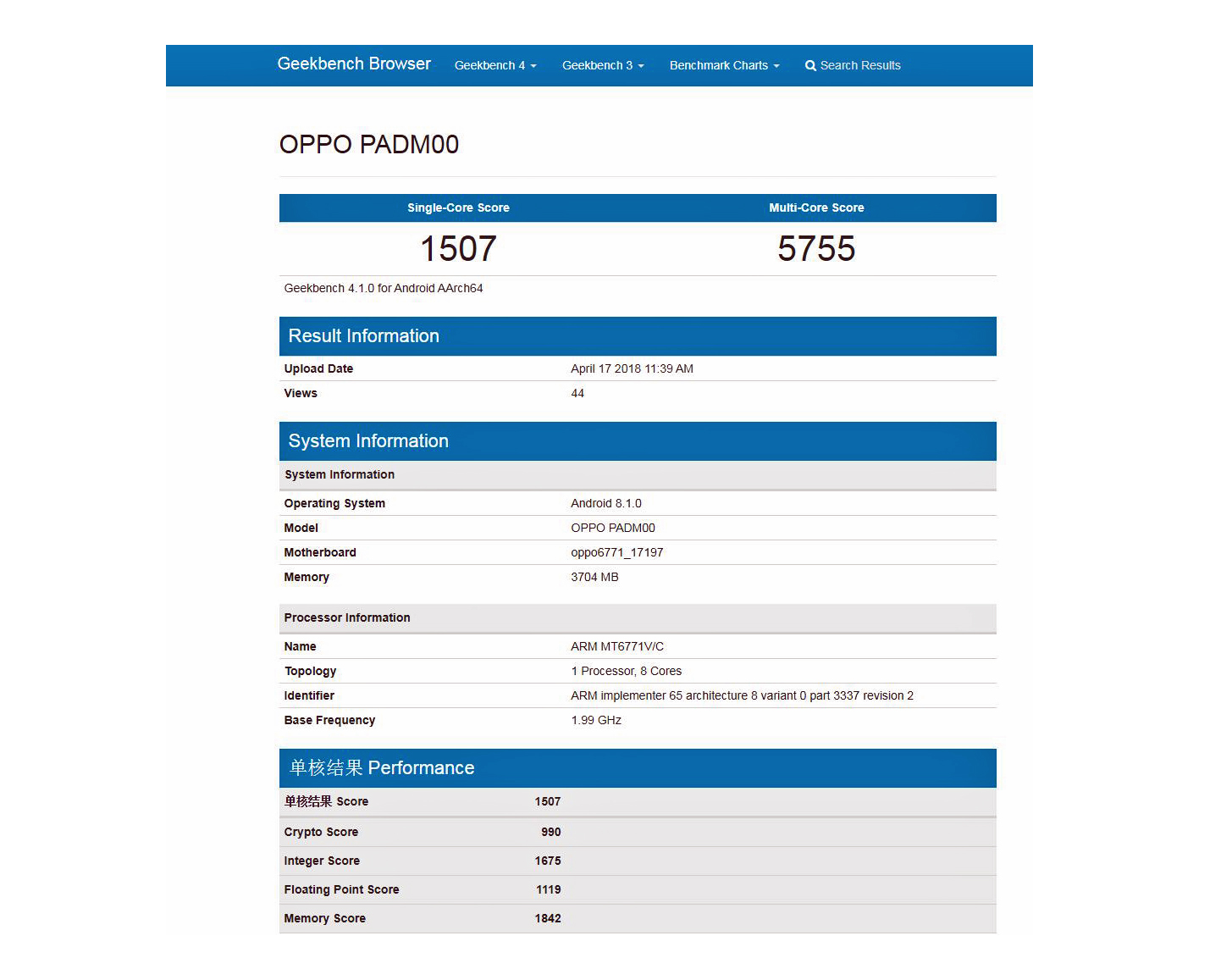Select the Crypto Score value 990

click(x=551, y=833)
